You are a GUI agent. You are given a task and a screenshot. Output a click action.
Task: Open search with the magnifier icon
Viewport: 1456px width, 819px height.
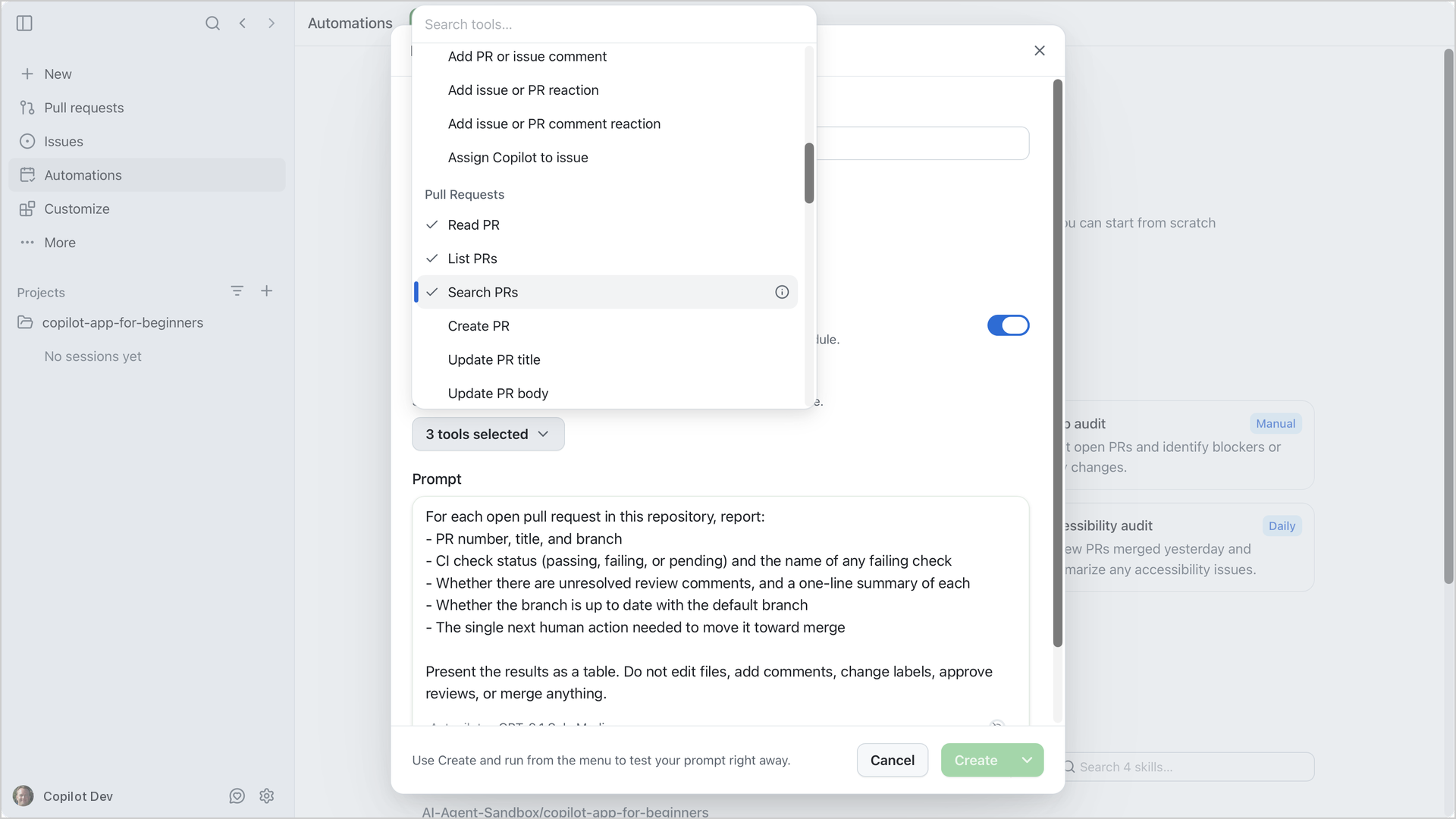point(212,24)
